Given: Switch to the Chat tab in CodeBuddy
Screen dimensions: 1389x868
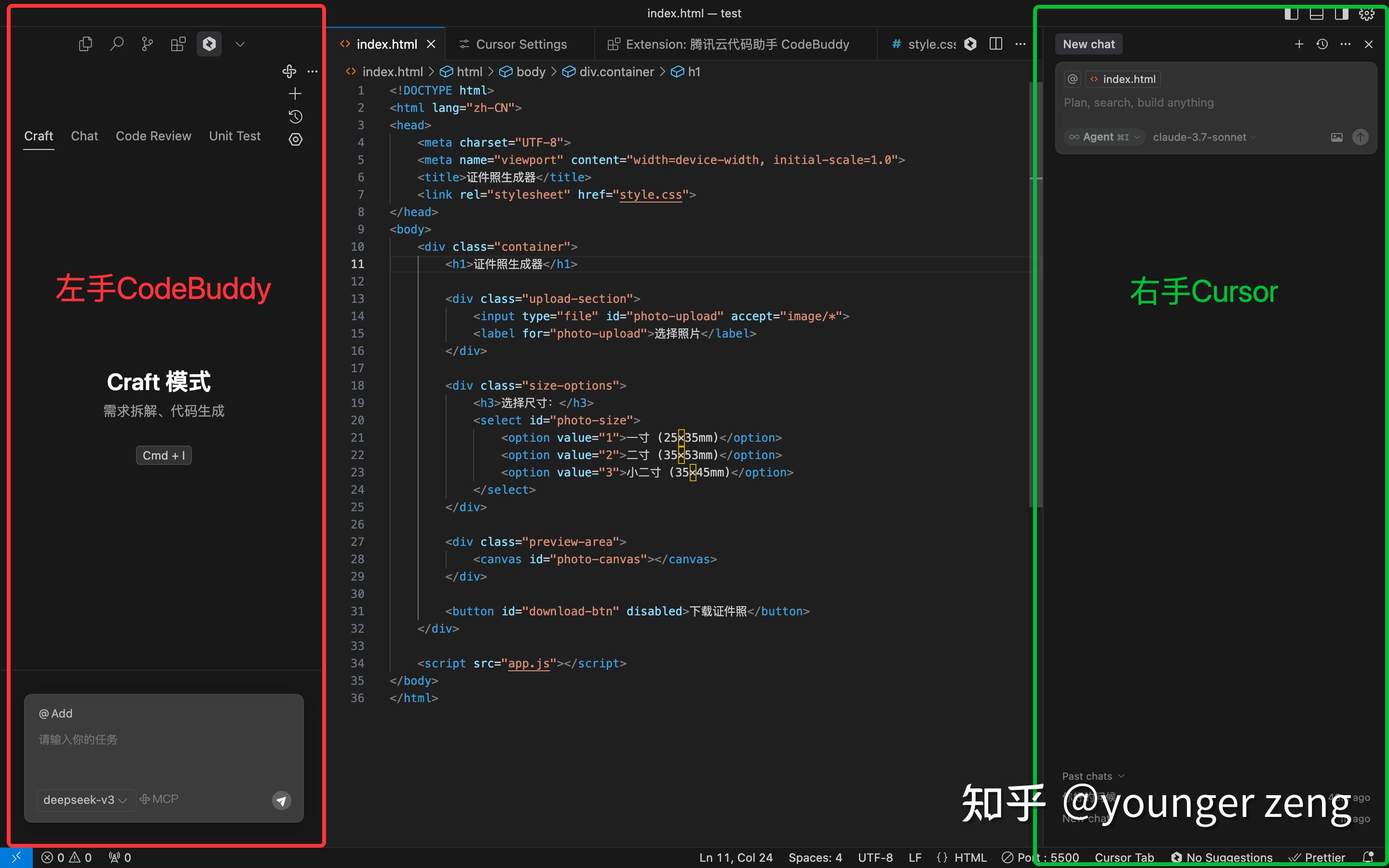Looking at the screenshot, I should point(84,136).
